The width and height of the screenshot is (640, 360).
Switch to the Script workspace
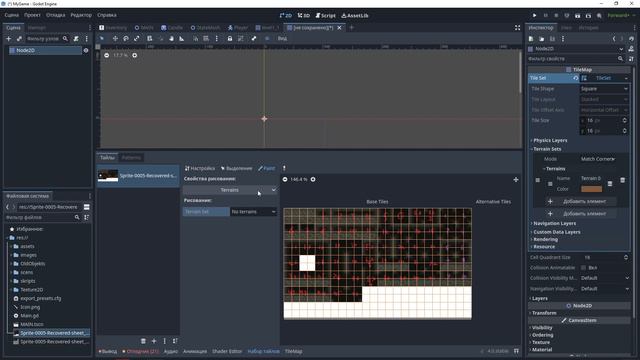pos(325,16)
